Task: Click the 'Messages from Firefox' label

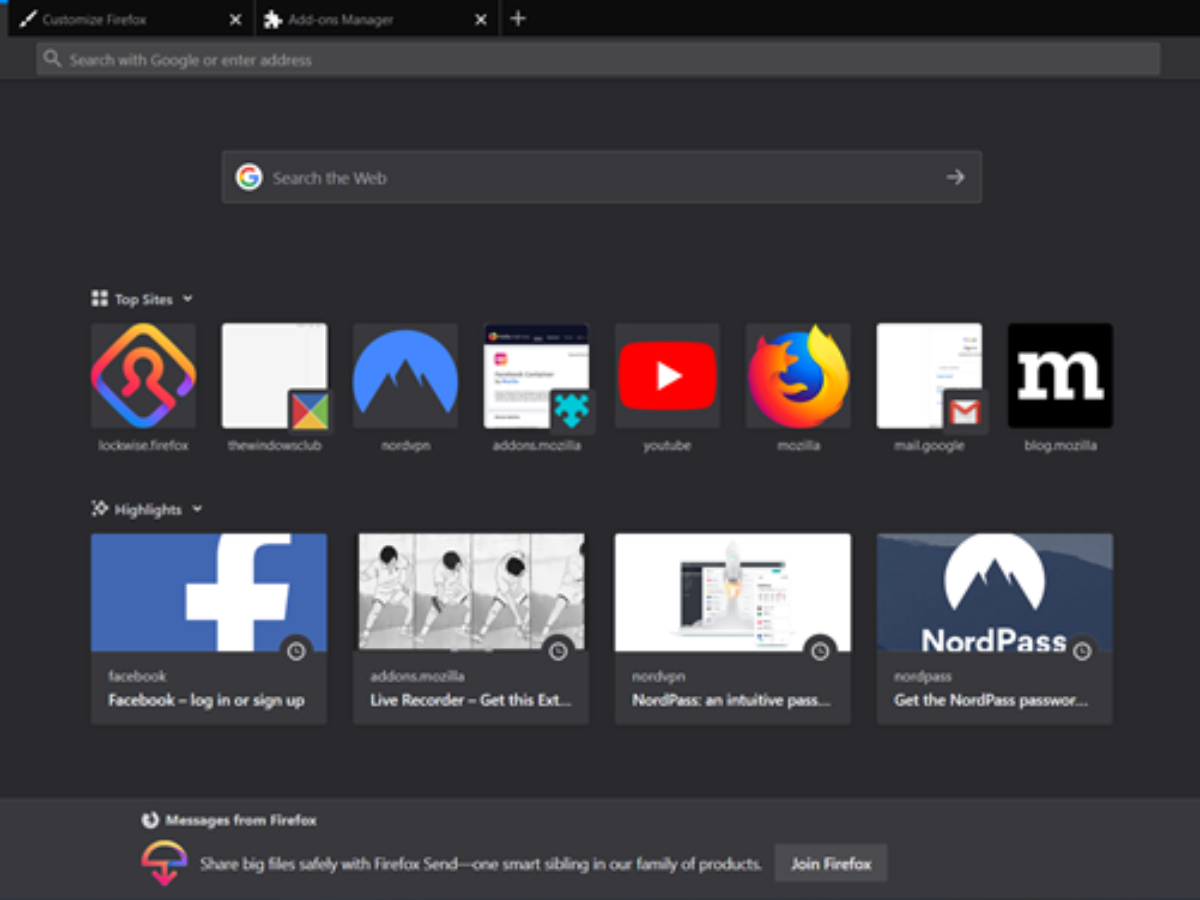Action: coord(241,820)
